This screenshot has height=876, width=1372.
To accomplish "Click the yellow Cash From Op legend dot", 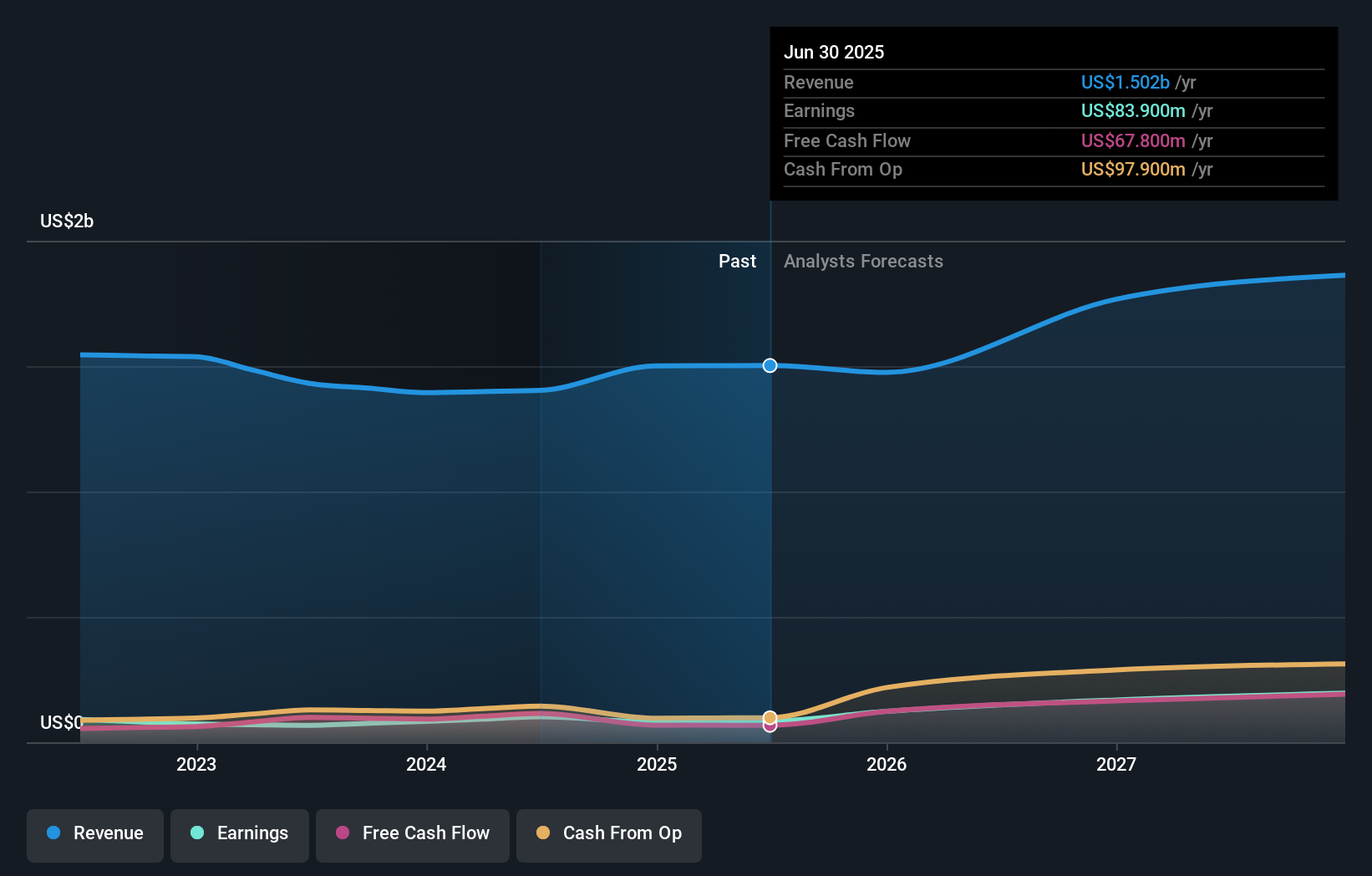I will (x=543, y=833).
